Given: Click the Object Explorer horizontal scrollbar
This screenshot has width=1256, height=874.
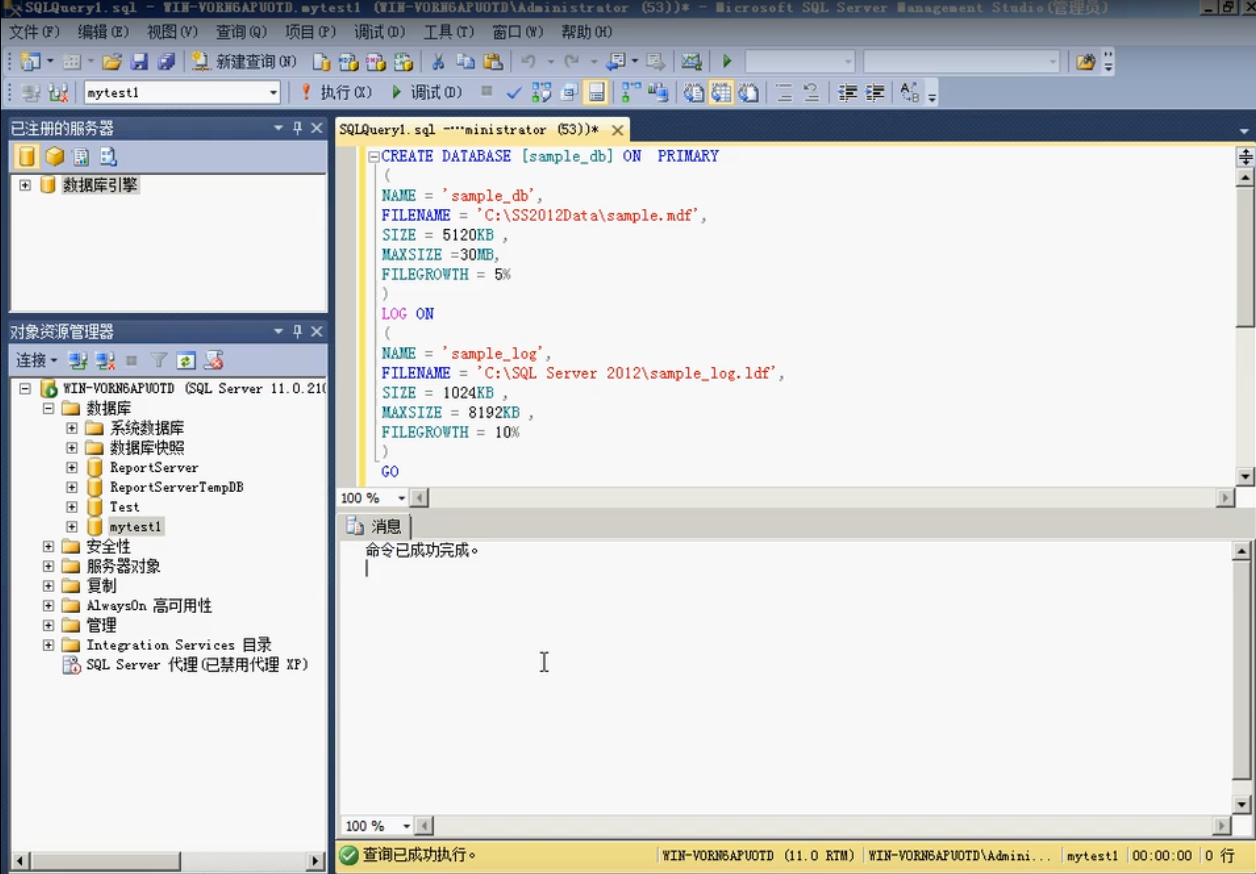Looking at the screenshot, I should [x=168, y=861].
